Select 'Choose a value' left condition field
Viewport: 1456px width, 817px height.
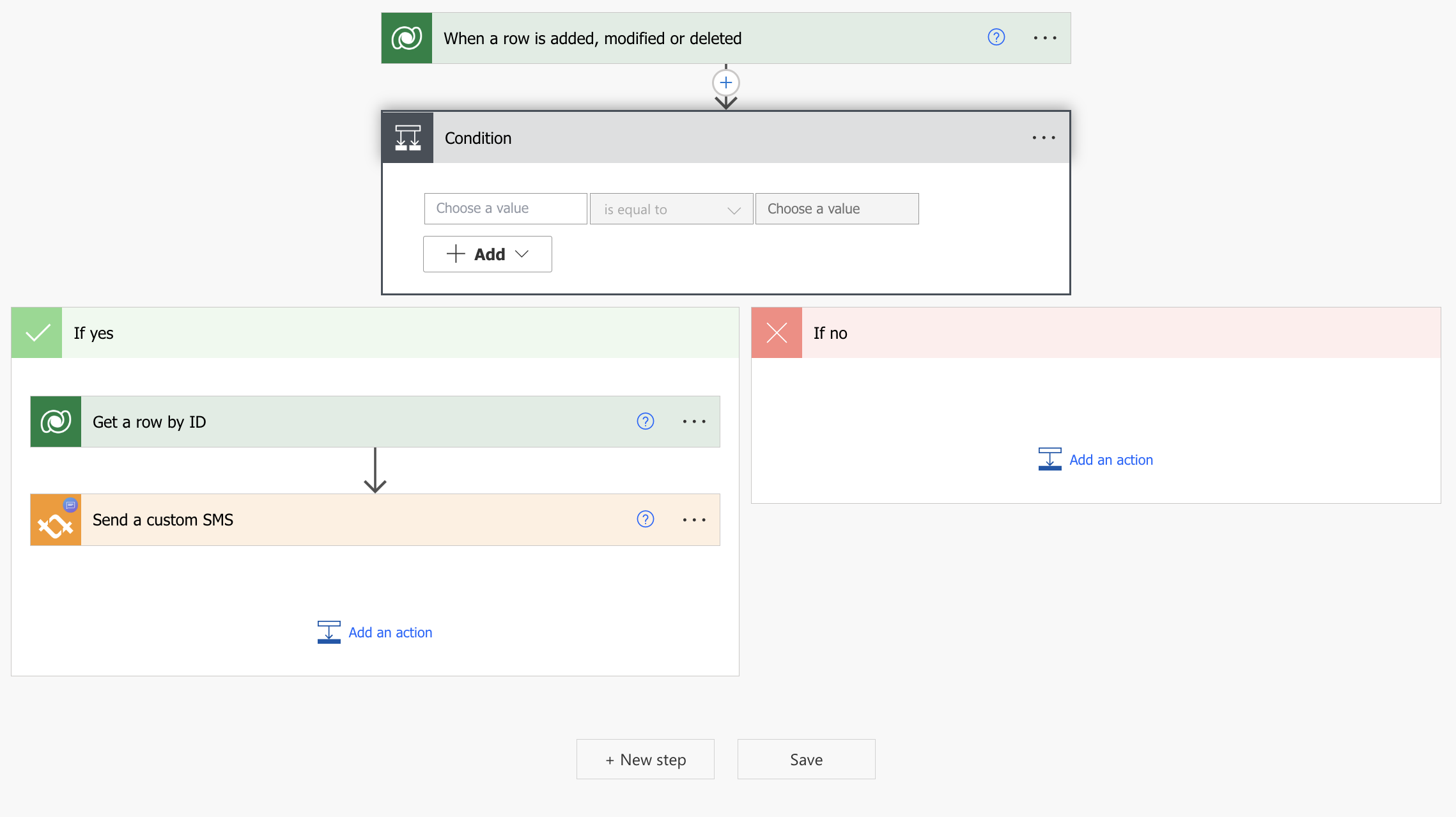pyautogui.click(x=504, y=208)
